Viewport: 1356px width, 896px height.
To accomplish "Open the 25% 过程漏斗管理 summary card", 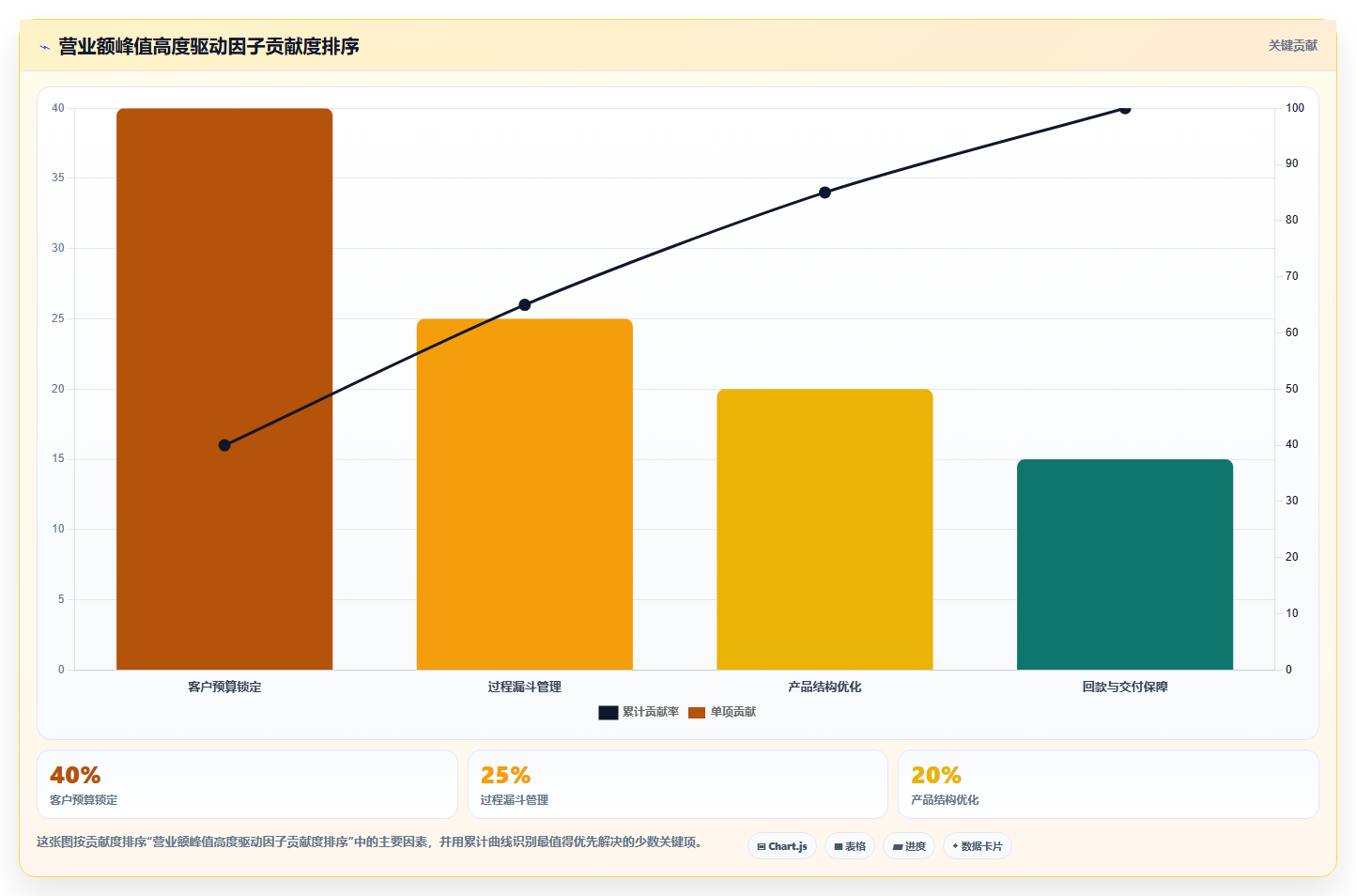I will (x=678, y=784).
